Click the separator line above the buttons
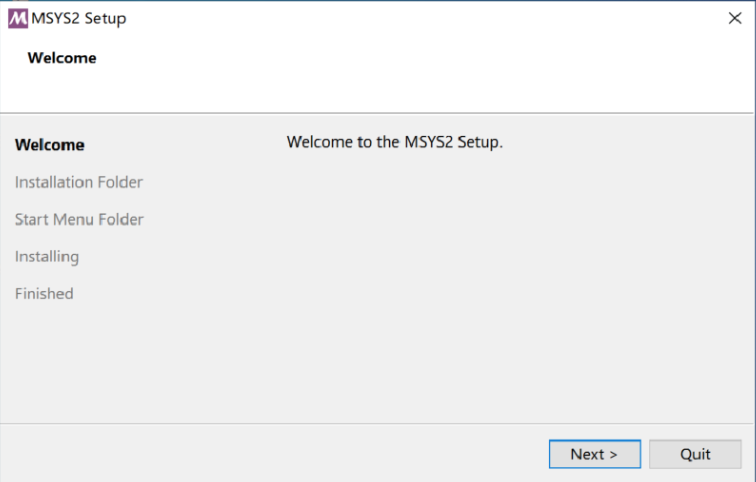The width and height of the screenshot is (756, 482). point(378,423)
